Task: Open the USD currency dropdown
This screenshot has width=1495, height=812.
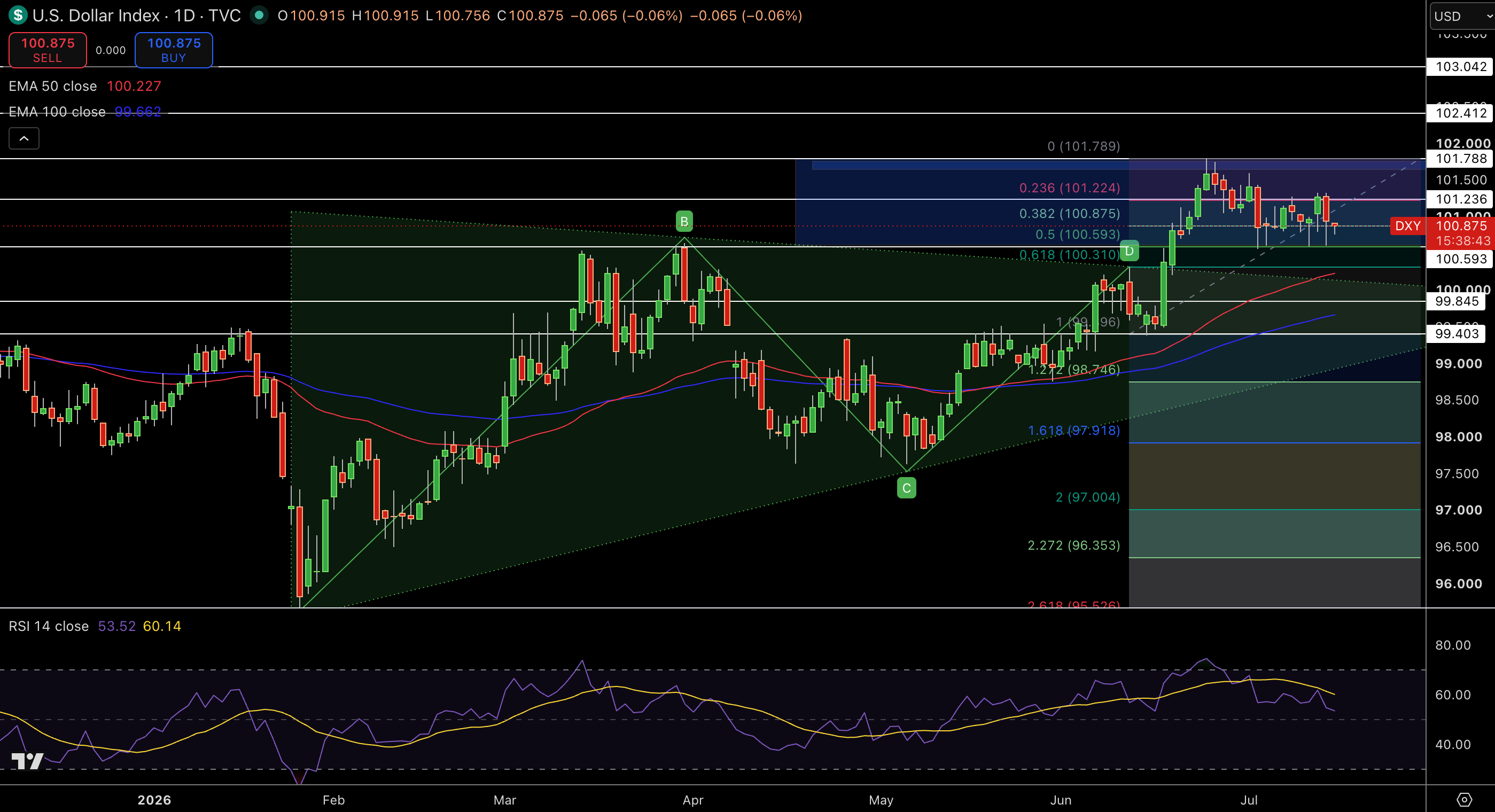Action: (1461, 15)
